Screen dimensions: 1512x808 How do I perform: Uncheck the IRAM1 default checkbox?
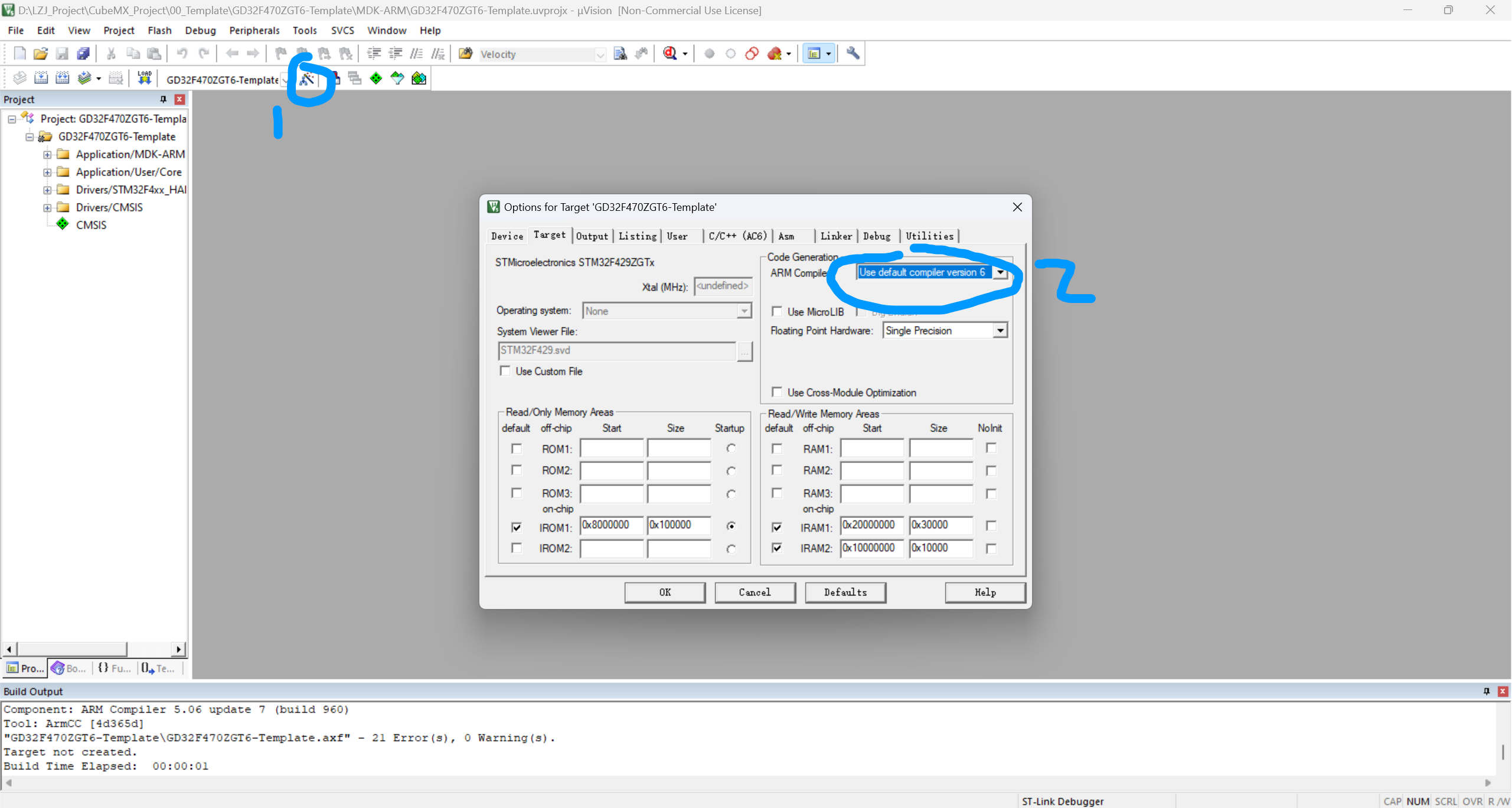tap(777, 527)
